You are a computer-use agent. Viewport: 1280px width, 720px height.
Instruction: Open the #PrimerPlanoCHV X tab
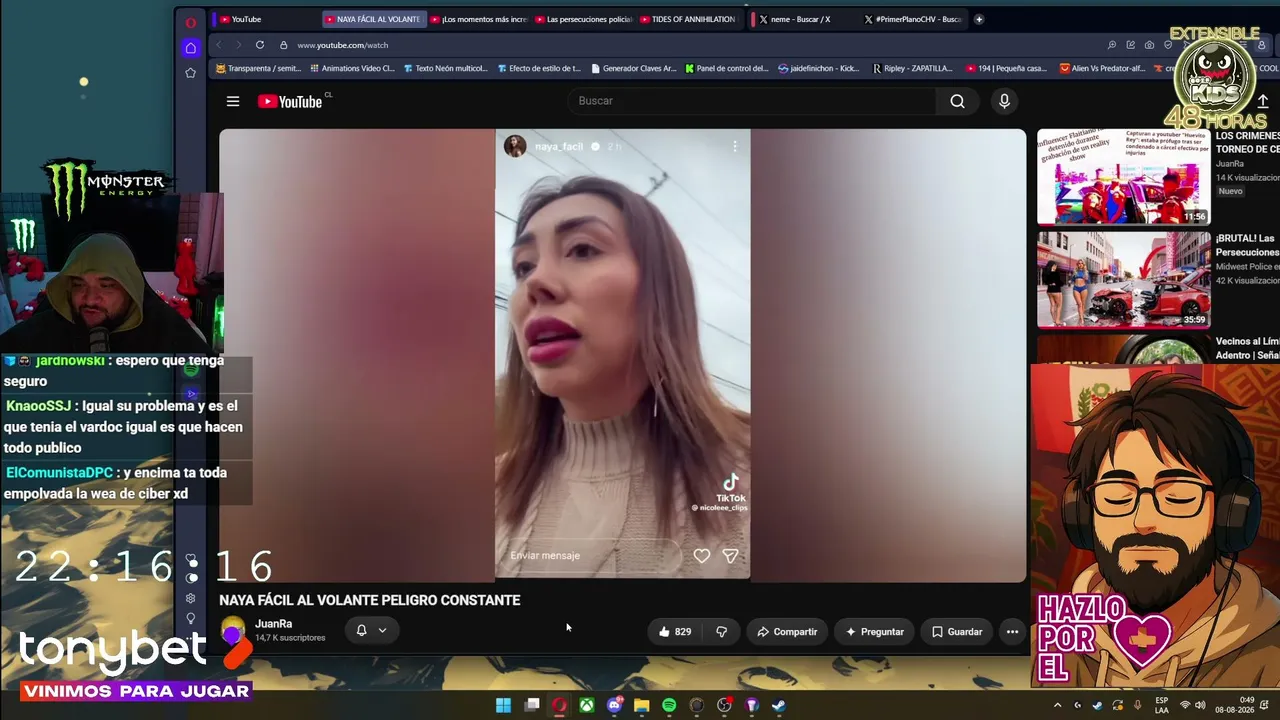912,19
